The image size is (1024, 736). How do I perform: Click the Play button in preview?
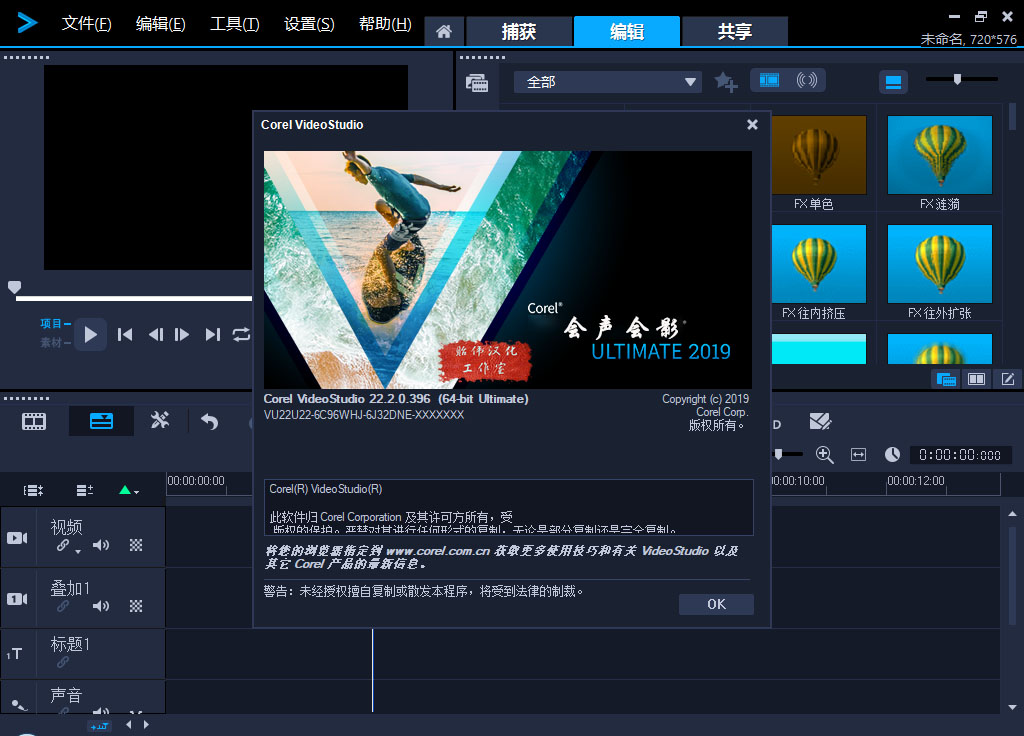[x=91, y=334]
